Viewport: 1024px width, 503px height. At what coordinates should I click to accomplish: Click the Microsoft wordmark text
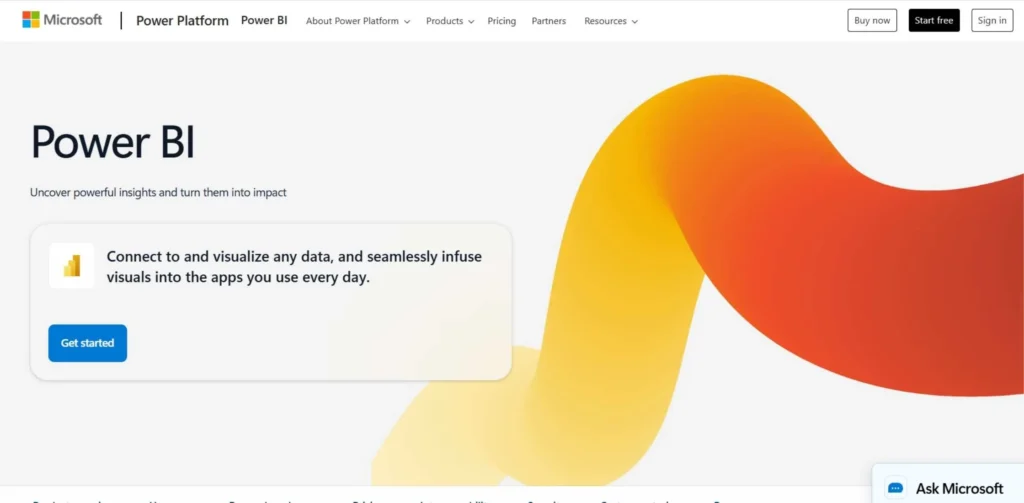point(73,20)
